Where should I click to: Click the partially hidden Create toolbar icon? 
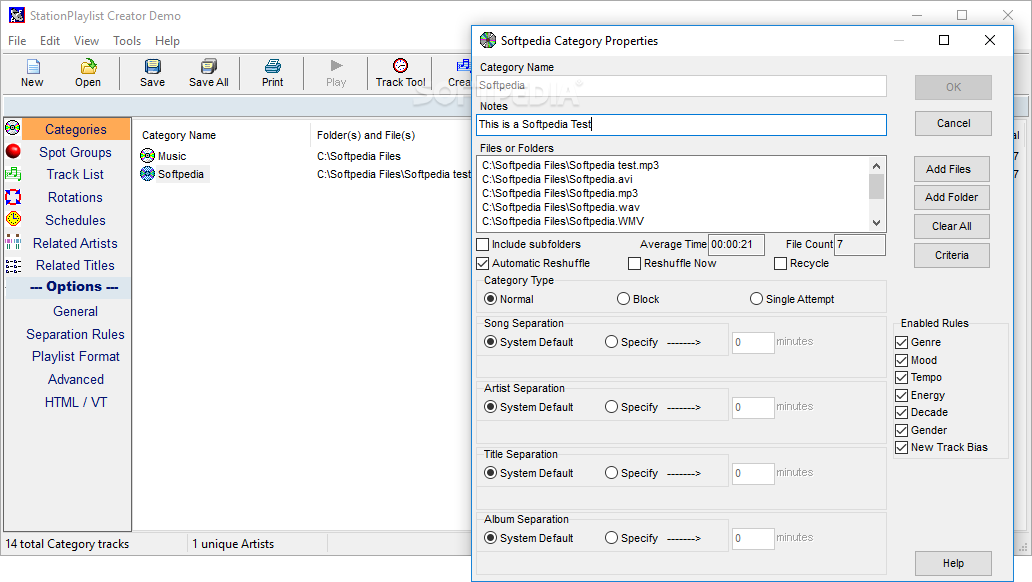point(463,65)
